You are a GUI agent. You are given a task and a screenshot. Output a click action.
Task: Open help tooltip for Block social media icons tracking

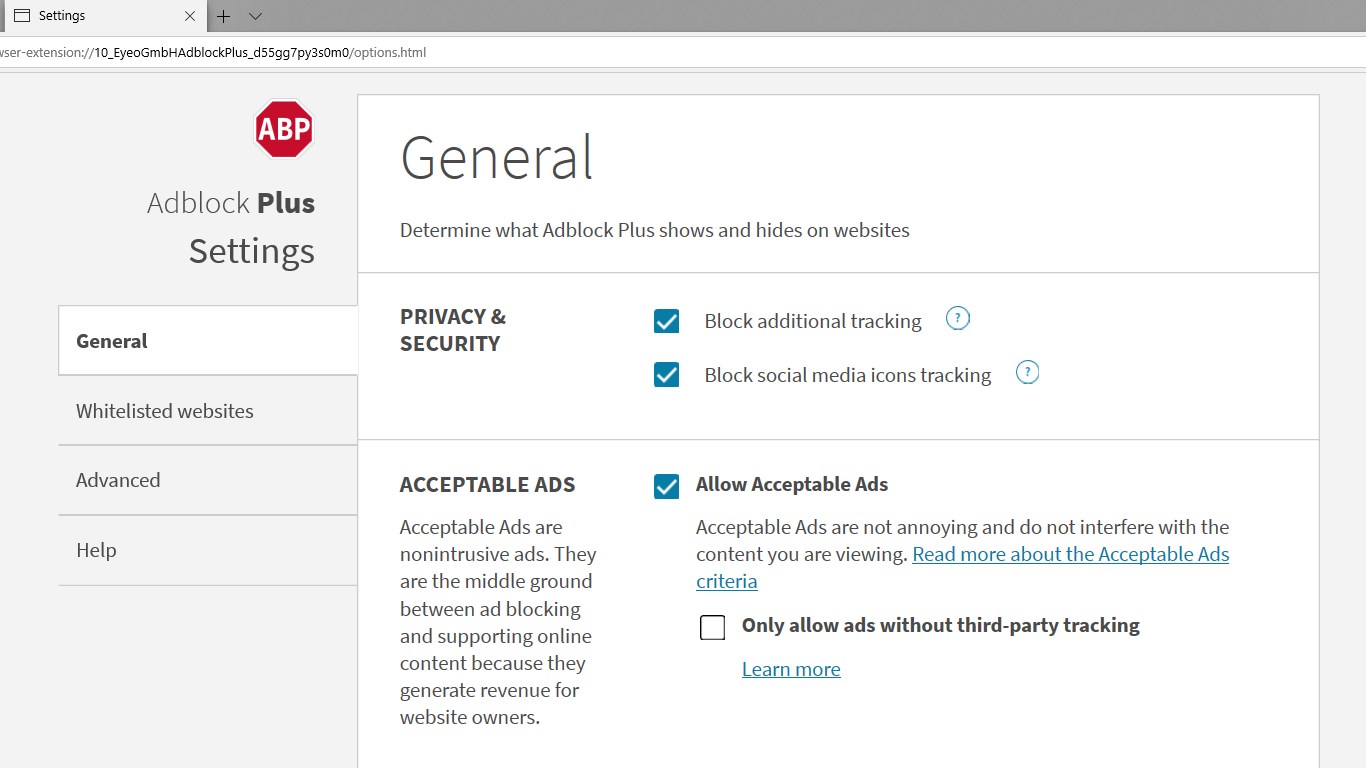1027,371
